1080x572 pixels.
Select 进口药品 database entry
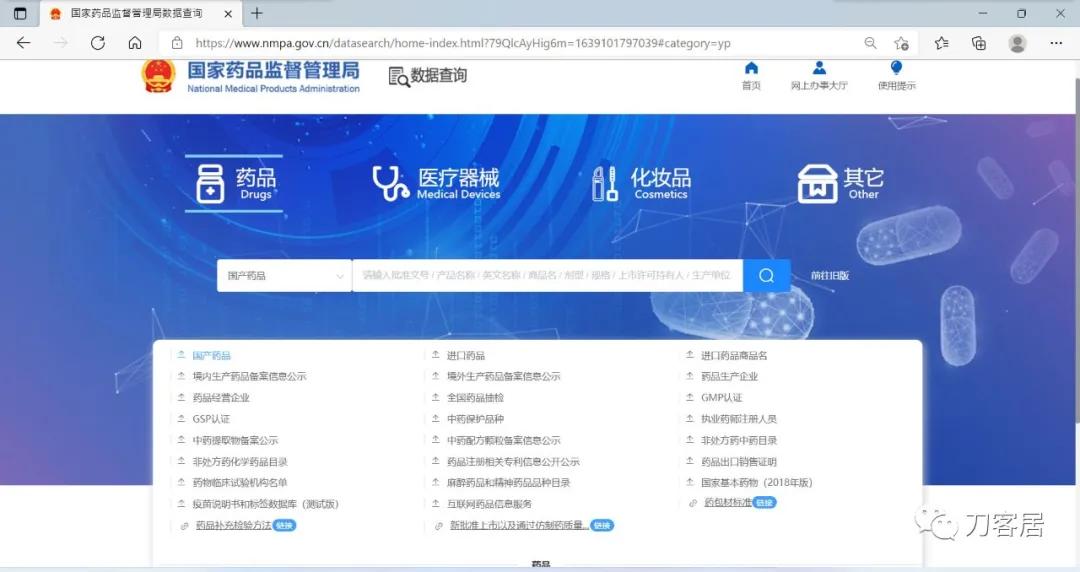coord(466,356)
